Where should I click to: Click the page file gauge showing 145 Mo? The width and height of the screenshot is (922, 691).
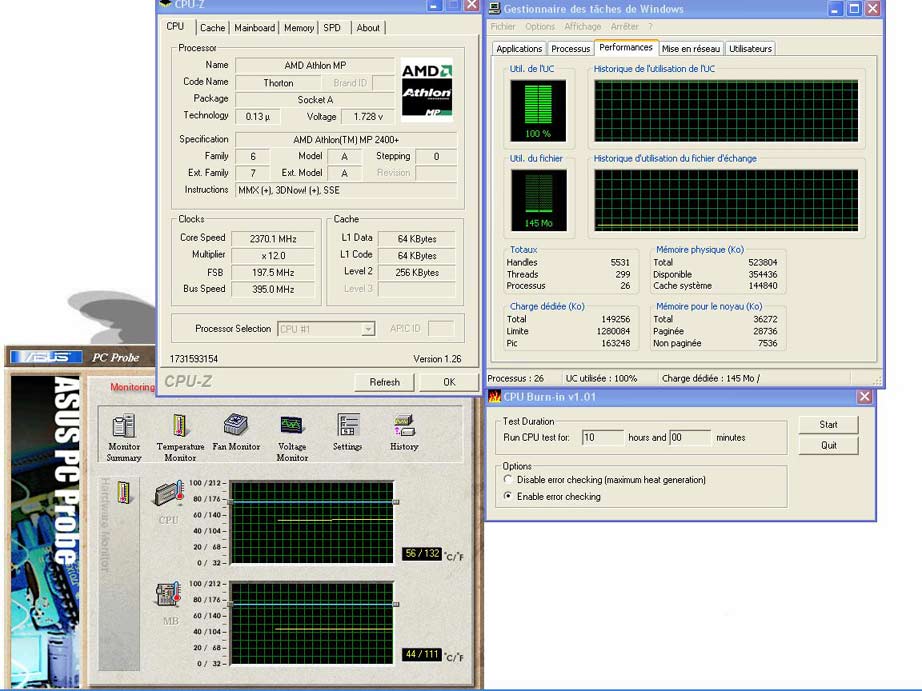(538, 201)
